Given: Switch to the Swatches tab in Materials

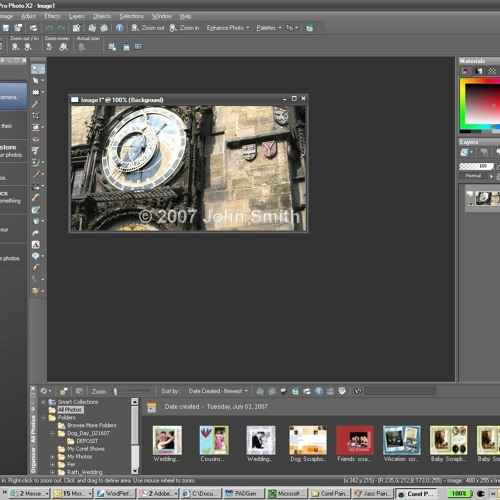Looking at the screenshot, I should [492, 71].
